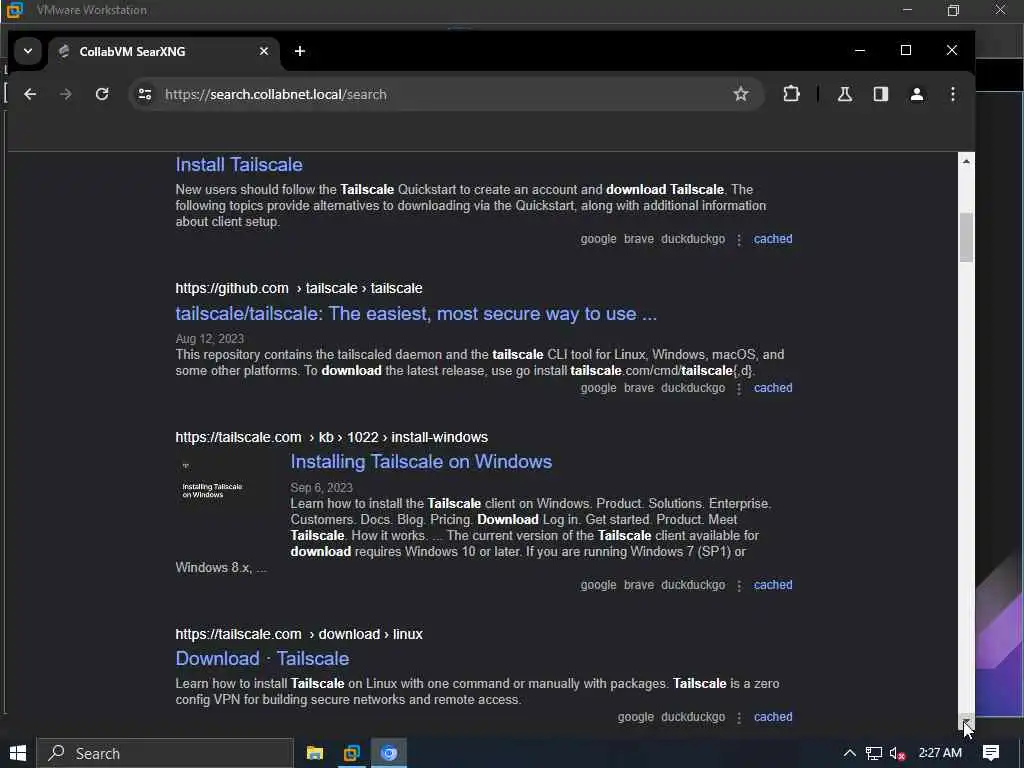Image resolution: width=1024 pixels, height=768 pixels.
Task: Expand engine options for Install Tailscale result
Action: tap(739, 240)
